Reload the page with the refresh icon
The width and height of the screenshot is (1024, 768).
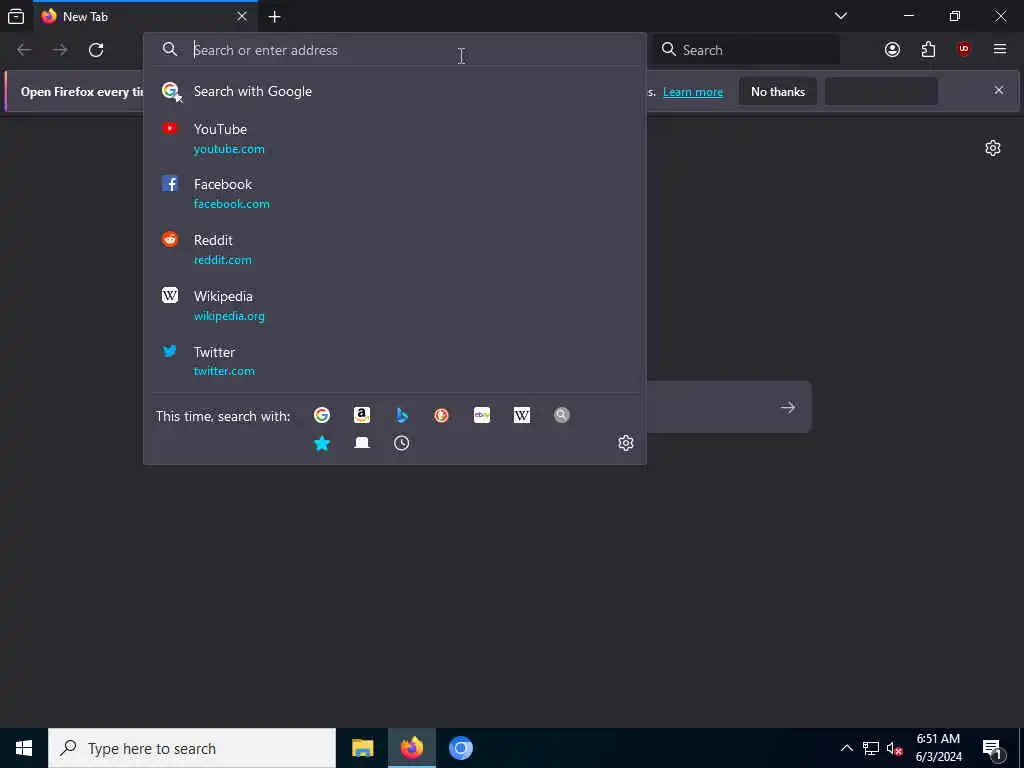click(x=96, y=50)
